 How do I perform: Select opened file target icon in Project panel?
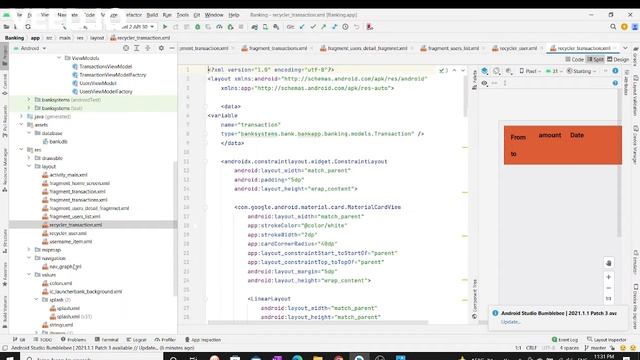126,48
